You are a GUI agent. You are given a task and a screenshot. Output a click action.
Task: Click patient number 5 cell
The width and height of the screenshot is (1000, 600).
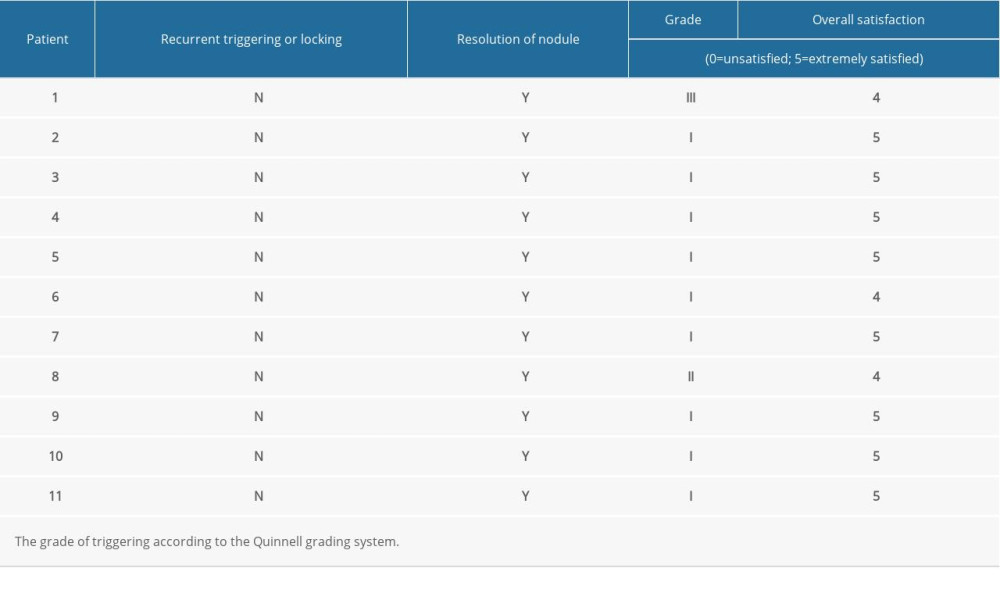pyautogui.click(x=56, y=257)
